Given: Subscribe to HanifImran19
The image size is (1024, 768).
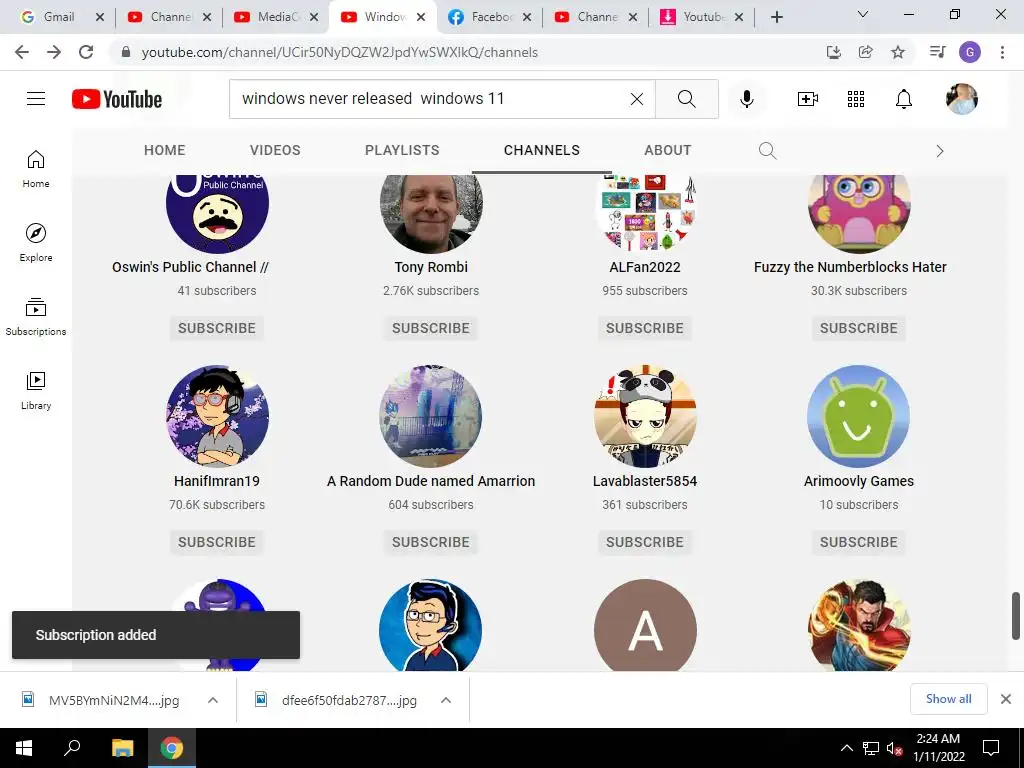Looking at the screenshot, I should (217, 542).
